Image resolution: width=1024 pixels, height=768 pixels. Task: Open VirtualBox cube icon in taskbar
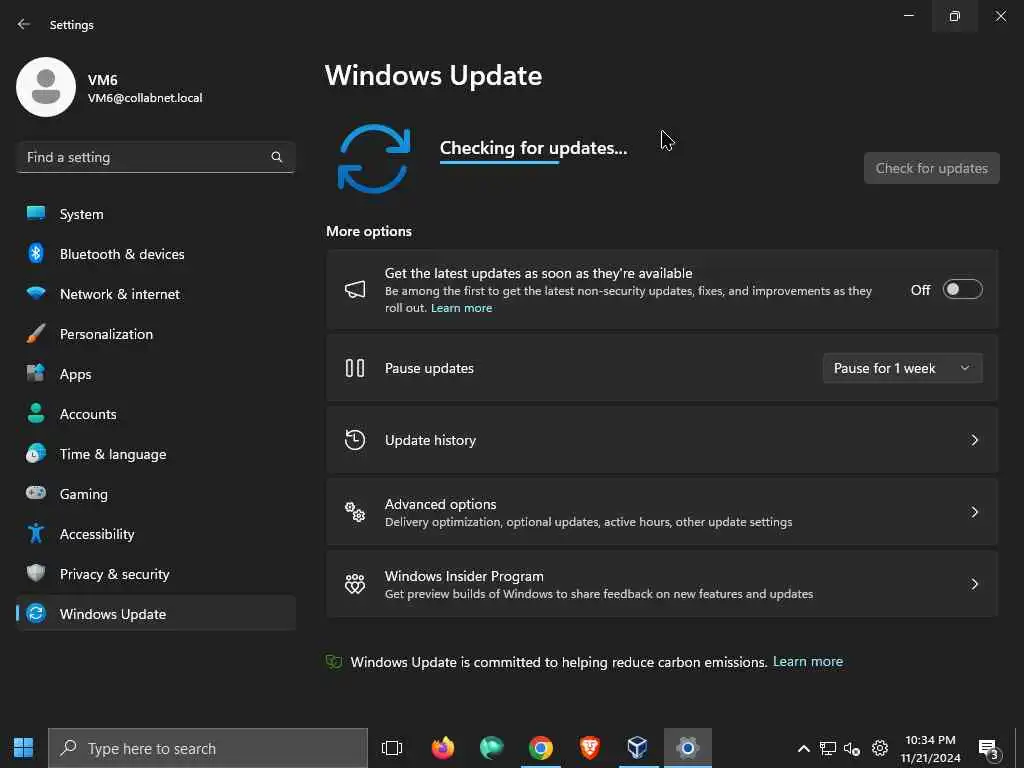coord(638,748)
